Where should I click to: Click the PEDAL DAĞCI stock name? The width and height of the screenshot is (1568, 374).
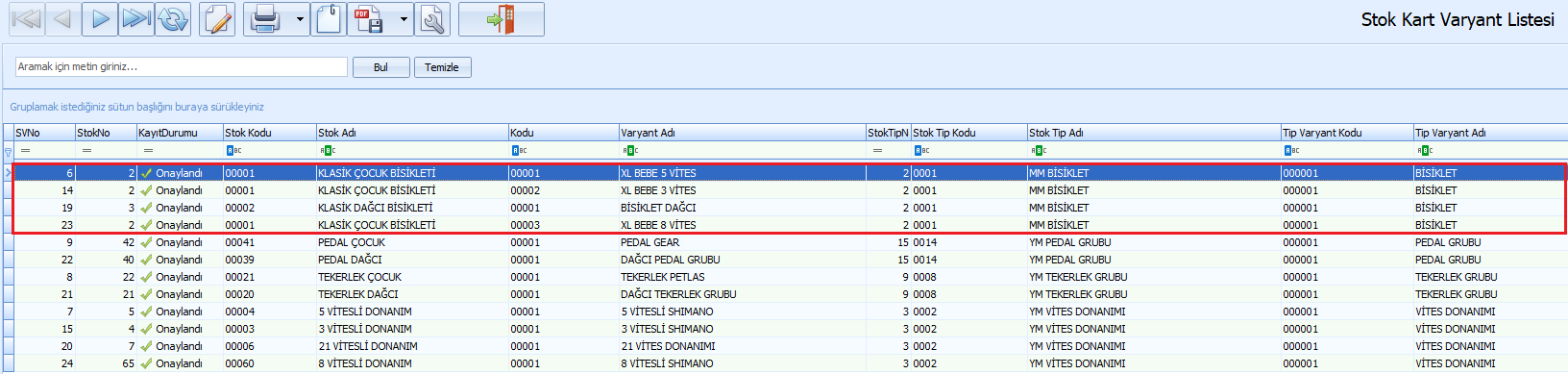(412, 260)
